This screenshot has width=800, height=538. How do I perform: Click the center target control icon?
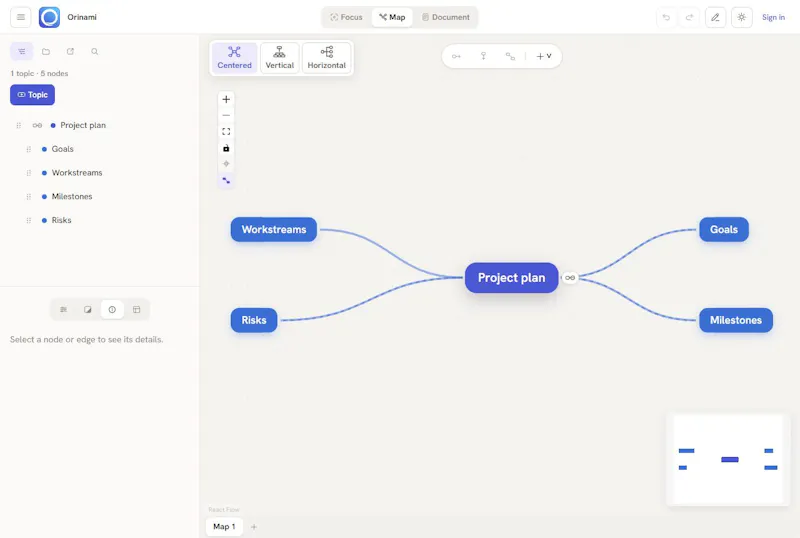226,164
